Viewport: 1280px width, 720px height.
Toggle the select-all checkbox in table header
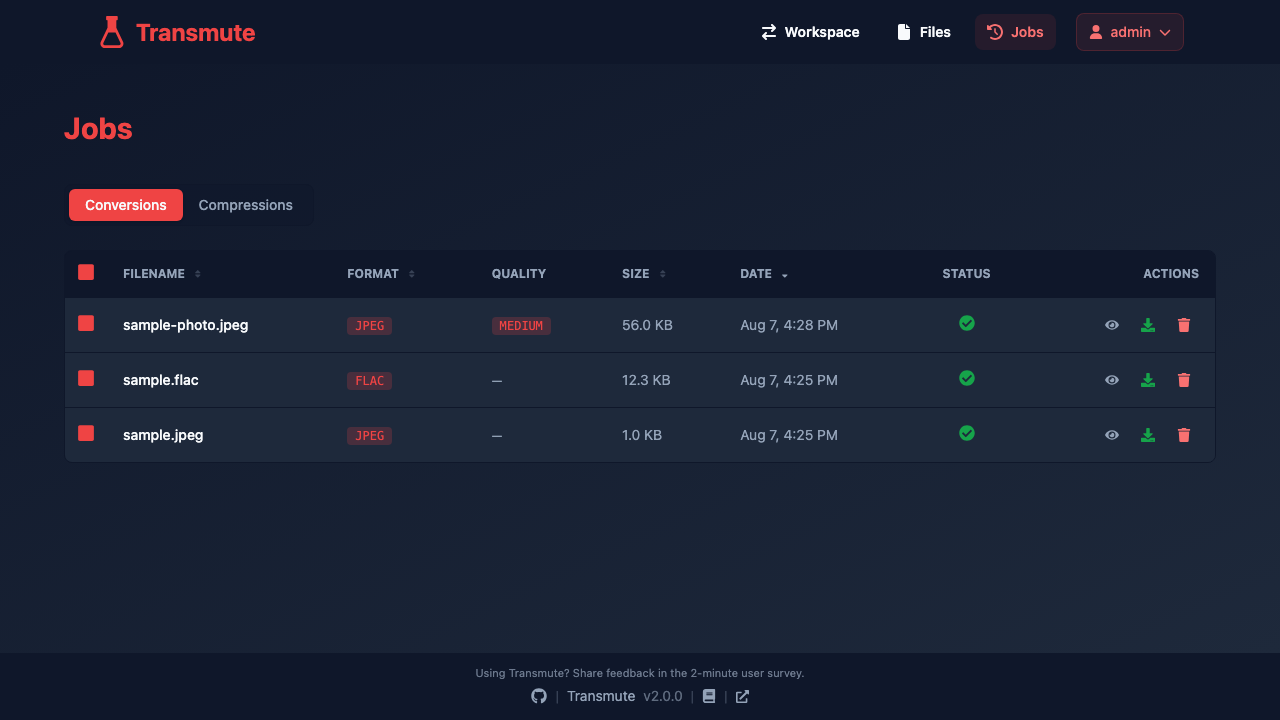pos(86,272)
